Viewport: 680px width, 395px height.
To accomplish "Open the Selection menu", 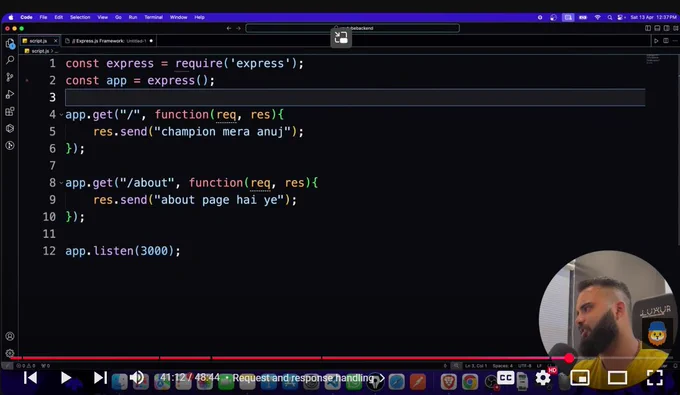I will [80, 17].
